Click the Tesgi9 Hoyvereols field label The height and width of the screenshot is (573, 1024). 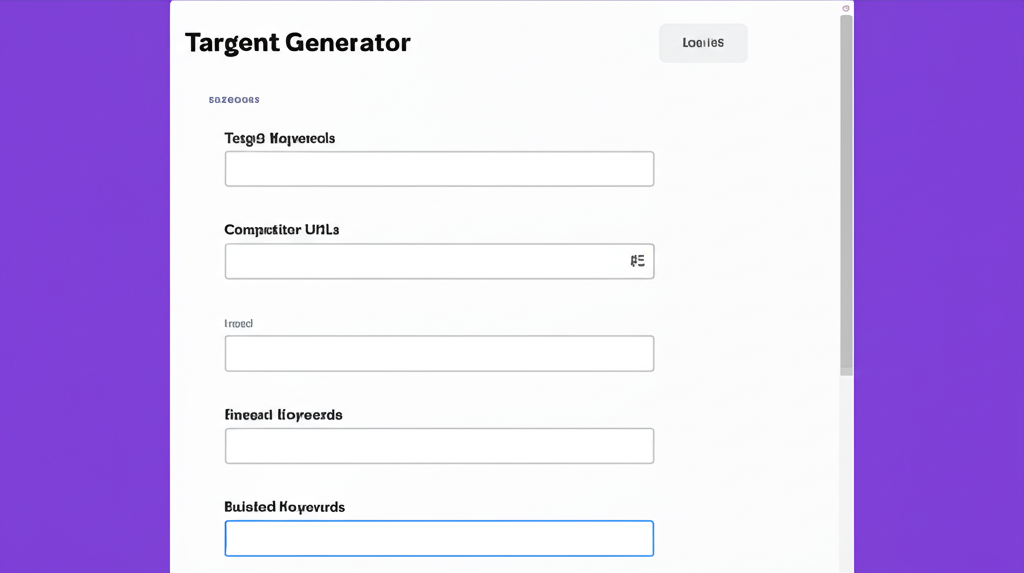(x=280, y=138)
